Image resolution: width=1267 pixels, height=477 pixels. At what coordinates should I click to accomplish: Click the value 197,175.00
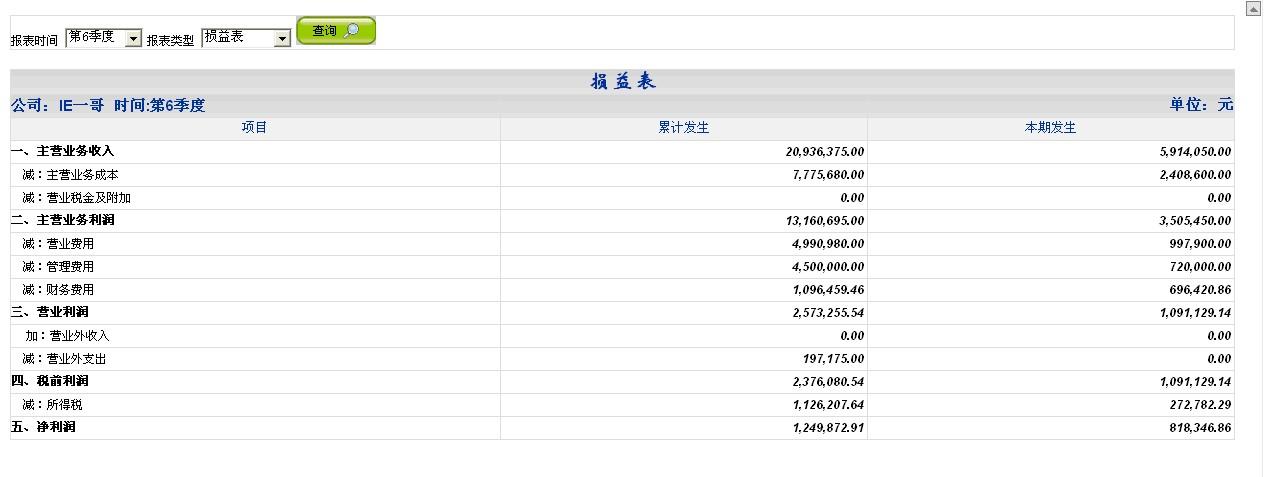[834, 359]
